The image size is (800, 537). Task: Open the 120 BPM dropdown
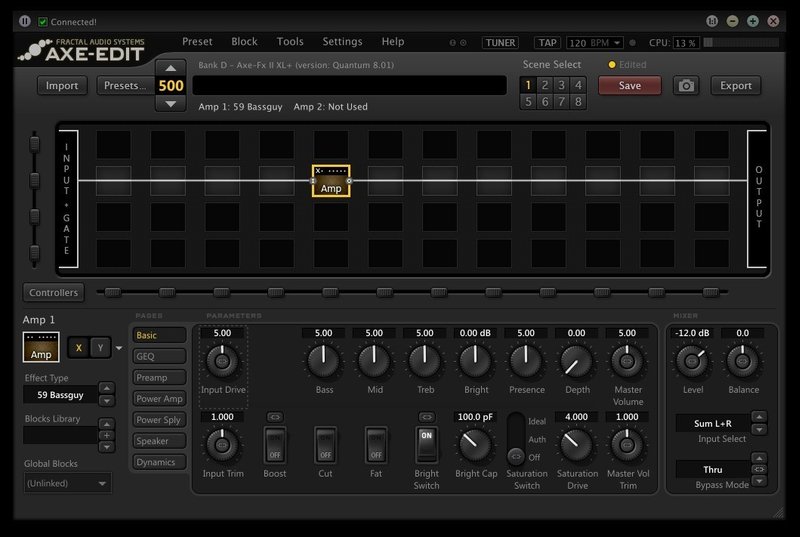(595, 43)
